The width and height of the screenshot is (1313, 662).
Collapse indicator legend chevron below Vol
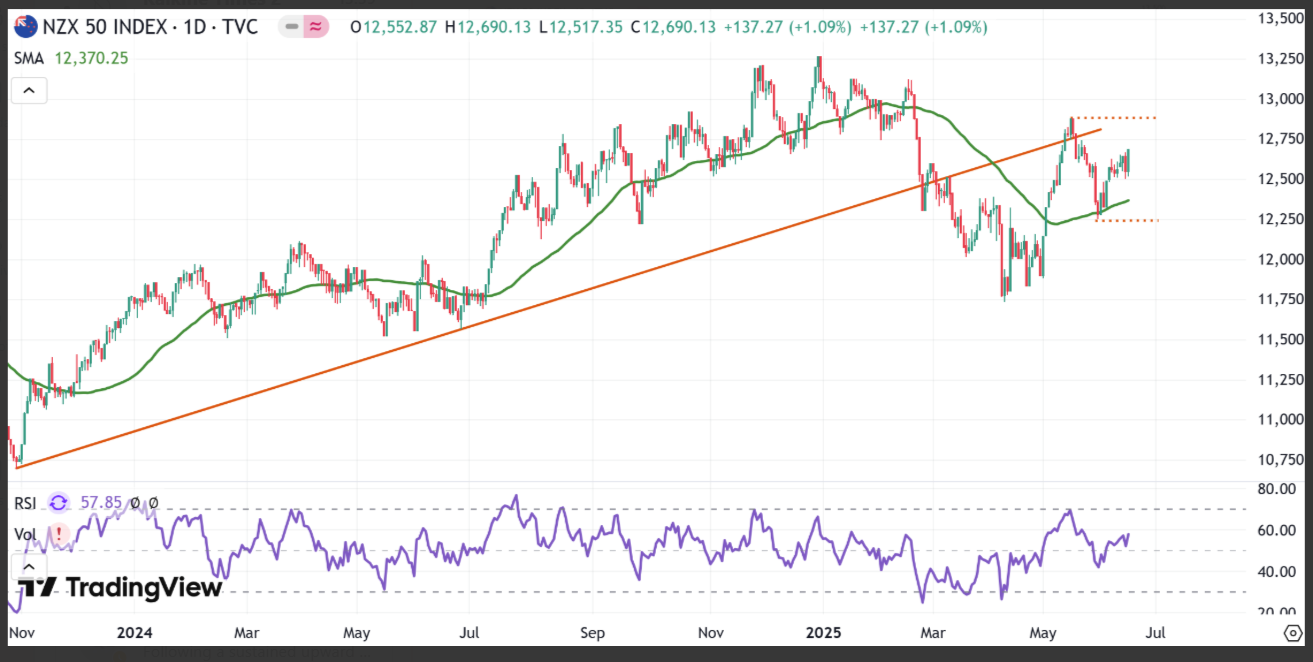(28, 566)
